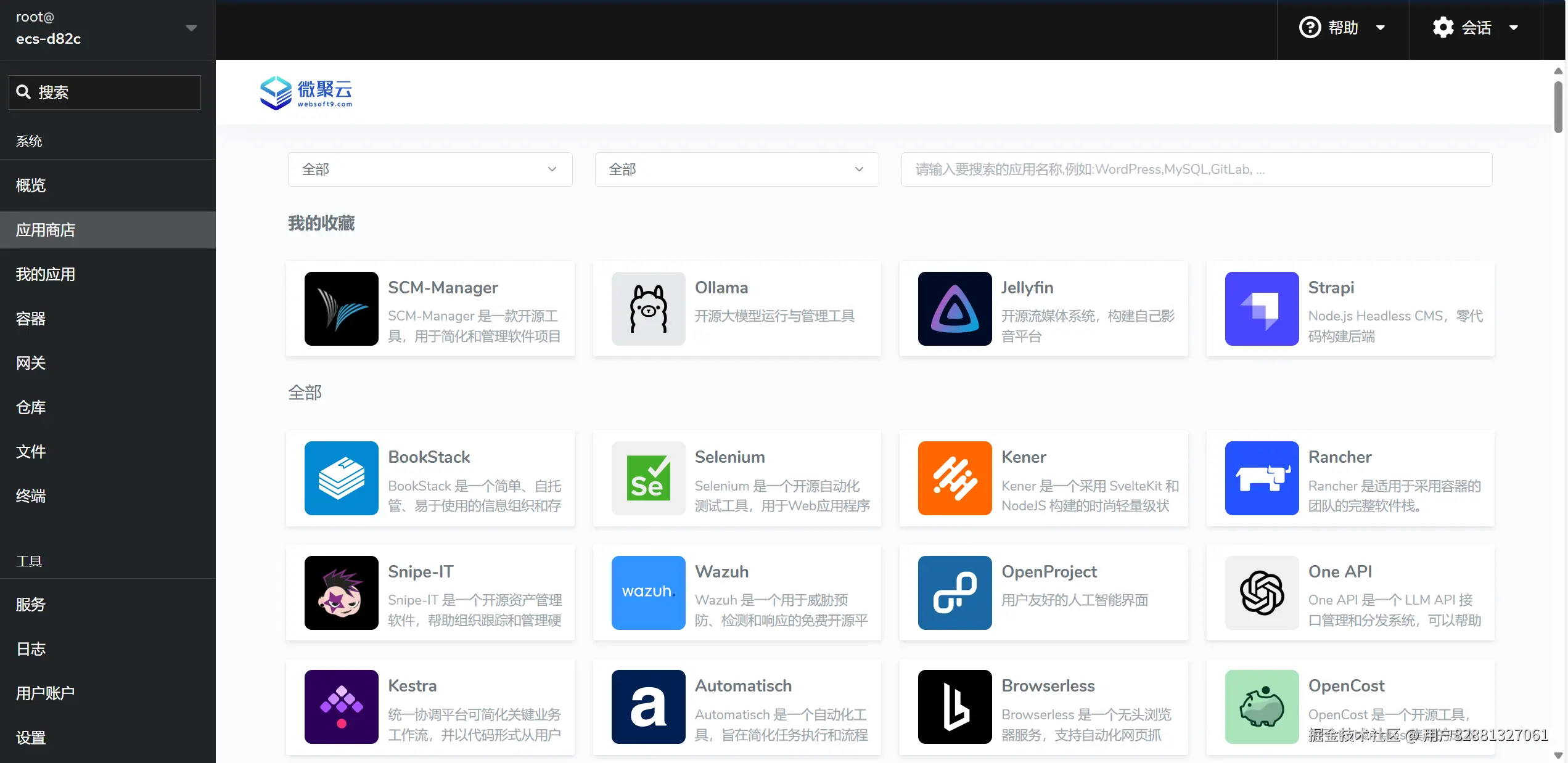Image resolution: width=1568 pixels, height=763 pixels.
Task: Click the Jellyfin app icon
Action: tap(953, 309)
